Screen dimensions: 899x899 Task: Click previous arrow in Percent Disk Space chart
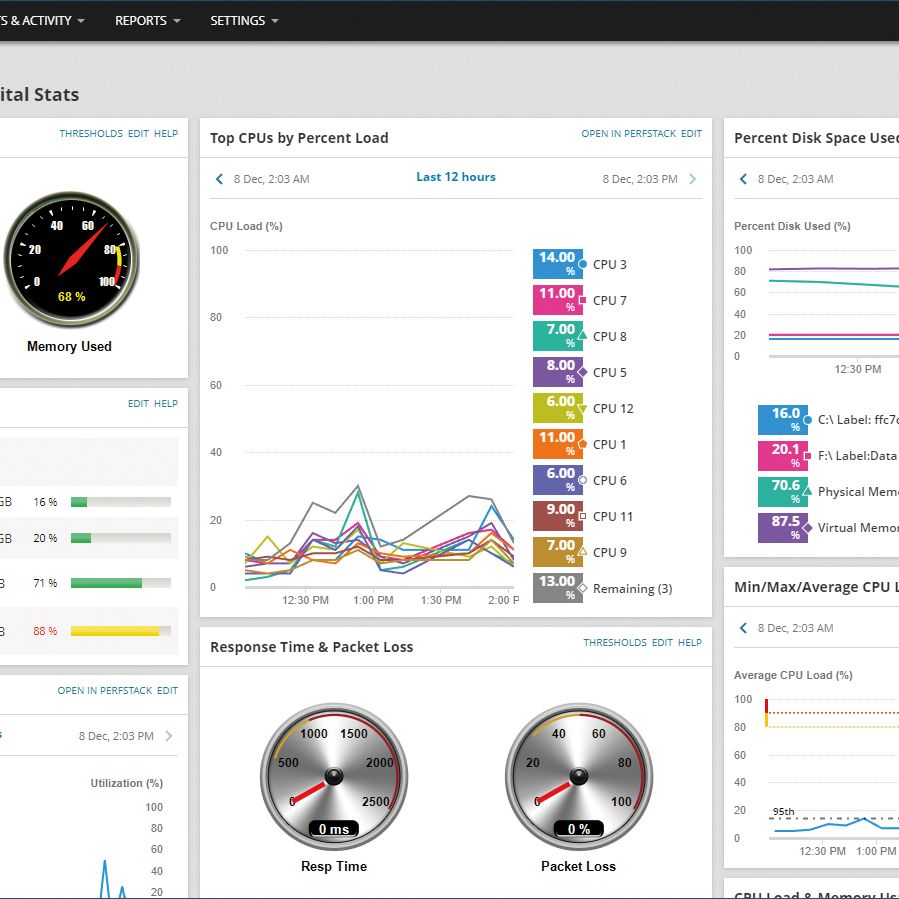tap(743, 179)
